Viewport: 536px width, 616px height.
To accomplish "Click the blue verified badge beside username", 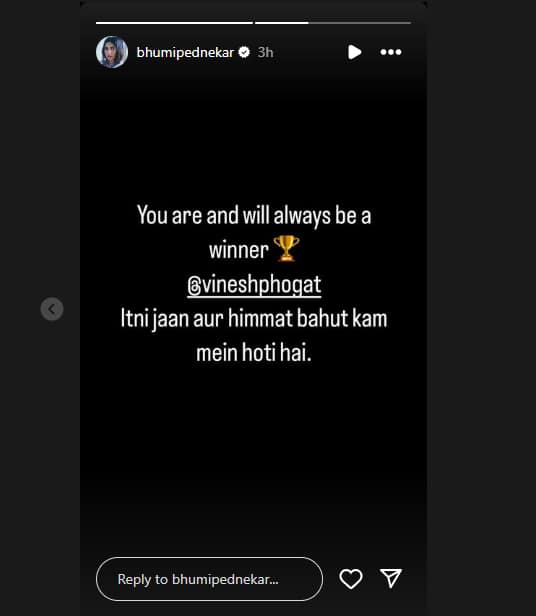I will click(244, 52).
